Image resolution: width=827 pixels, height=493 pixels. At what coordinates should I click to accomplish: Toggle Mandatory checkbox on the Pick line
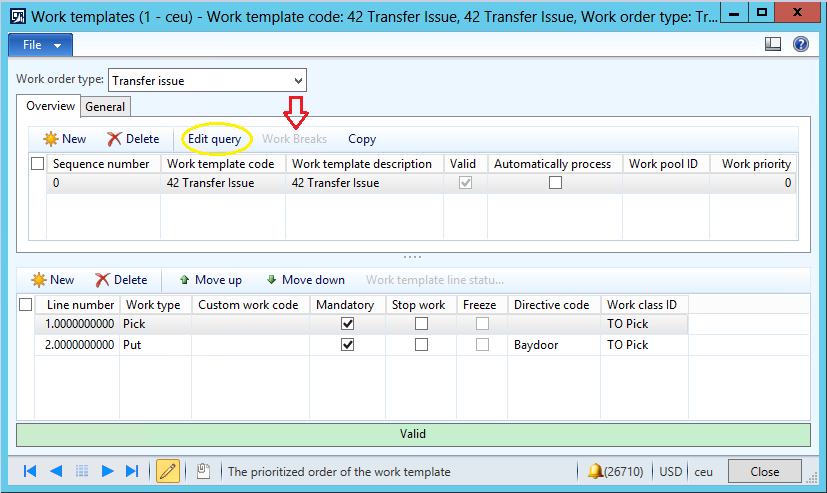[348, 324]
